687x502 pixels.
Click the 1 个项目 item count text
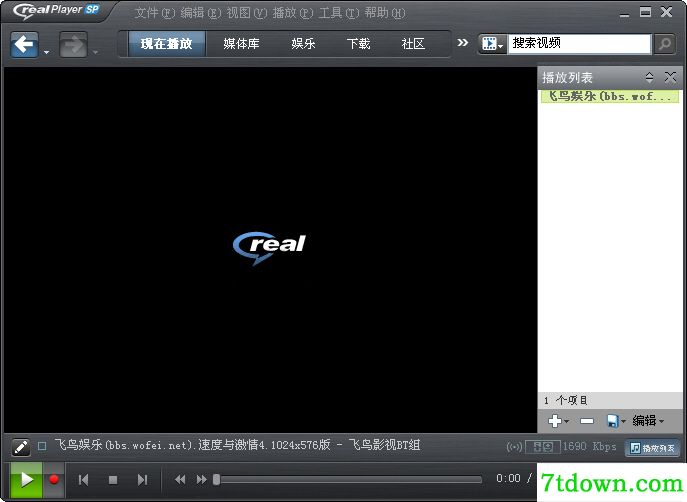tap(566, 400)
